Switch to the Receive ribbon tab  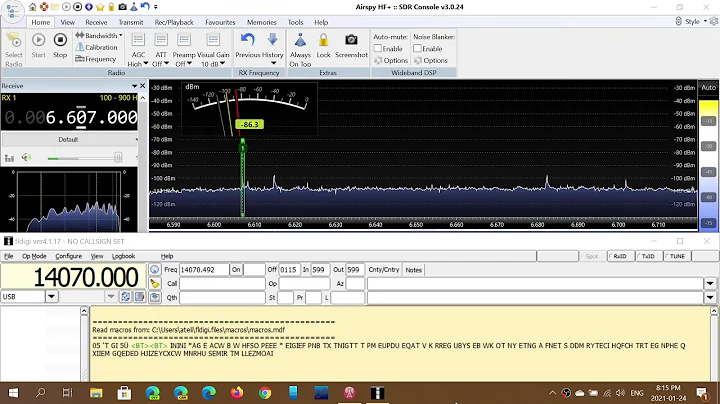point(96,22)
